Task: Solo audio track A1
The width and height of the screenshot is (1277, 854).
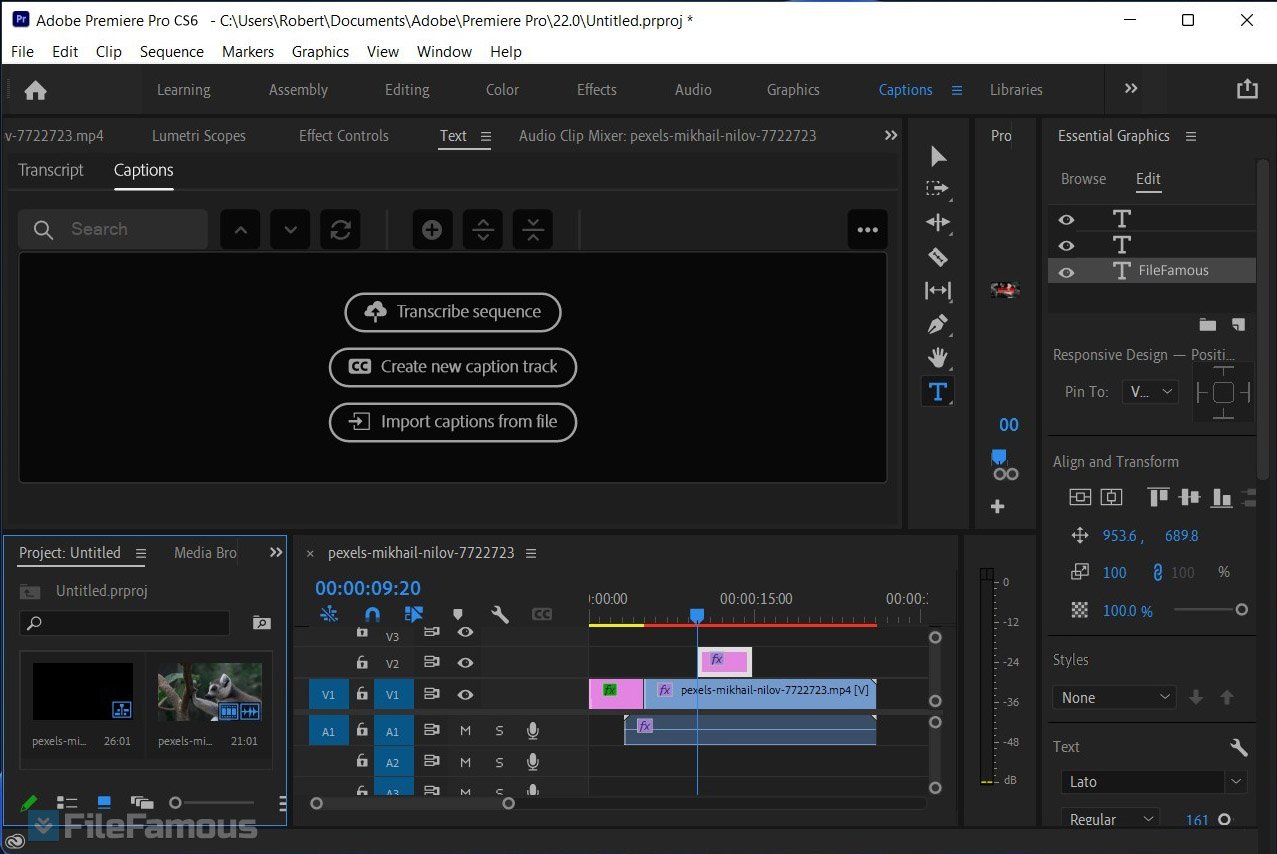Action: pos(499,731)
